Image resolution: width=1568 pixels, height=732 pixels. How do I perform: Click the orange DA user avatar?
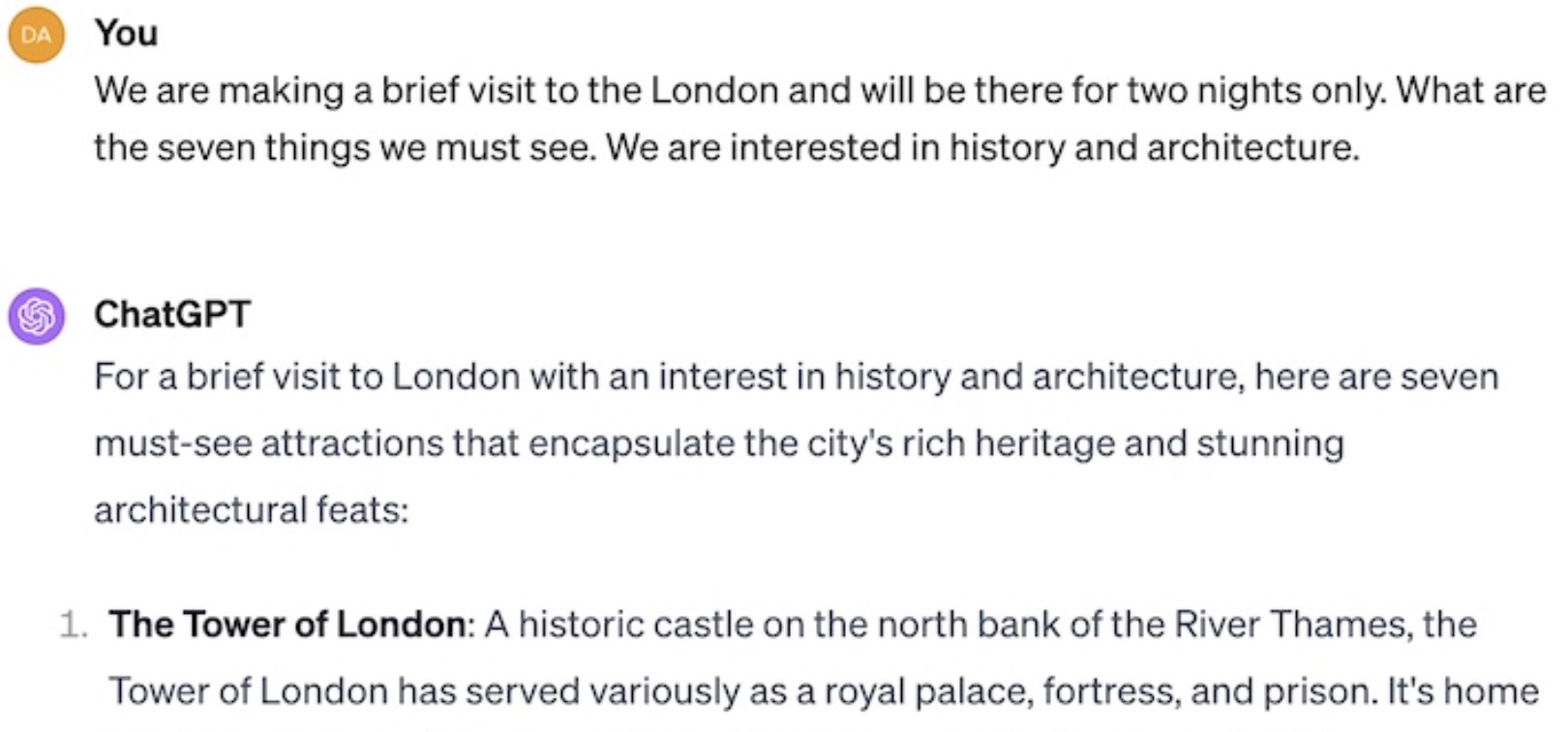(36, 36)
